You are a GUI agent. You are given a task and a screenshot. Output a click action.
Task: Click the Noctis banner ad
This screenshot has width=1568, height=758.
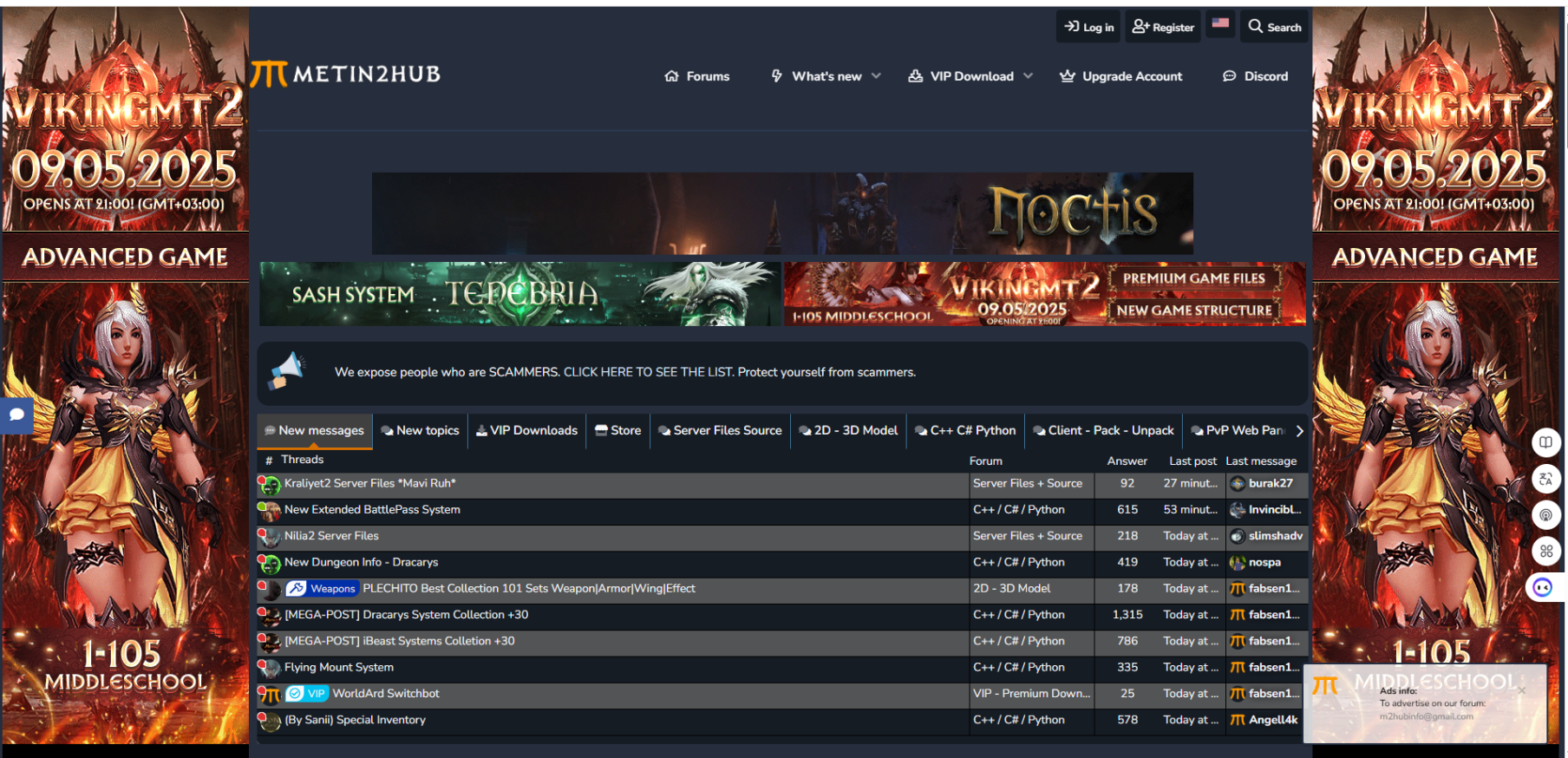tap(782, 213)
